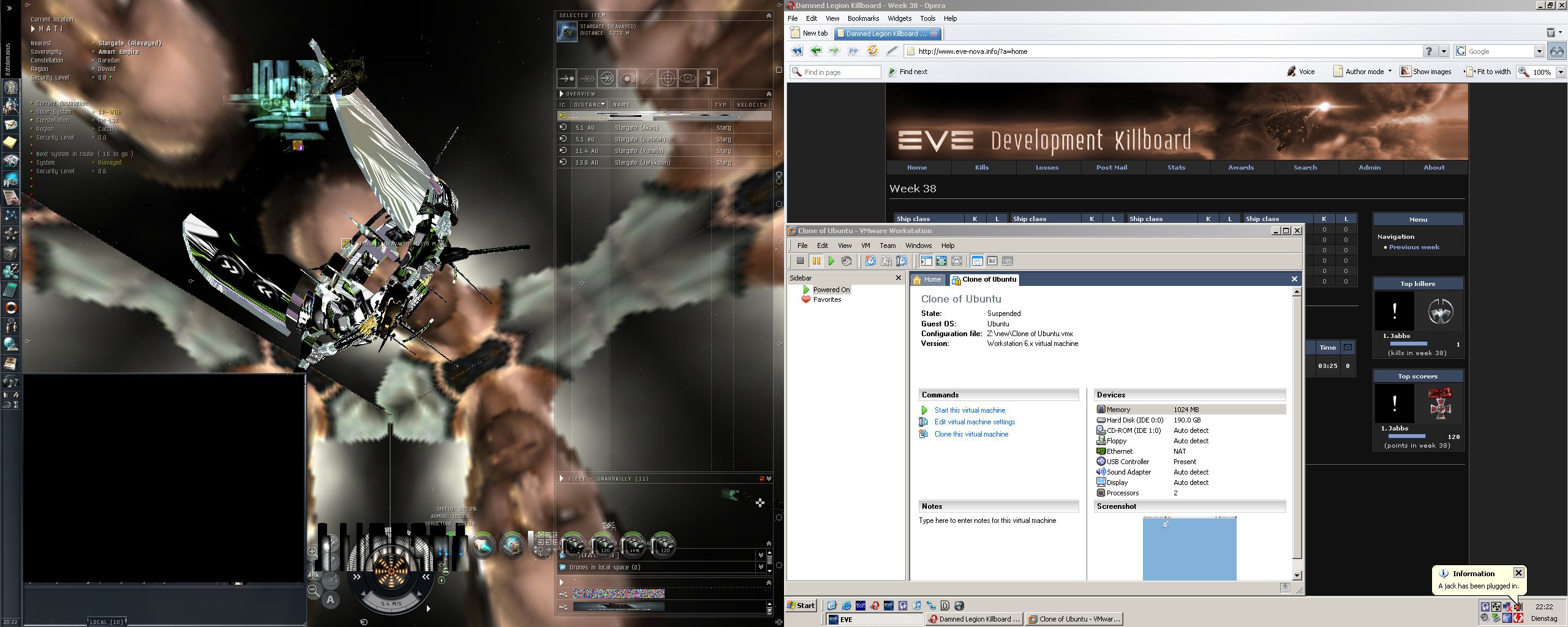Click the EVE autopilot A button
1568x627 pixels.
click(331, 599)
